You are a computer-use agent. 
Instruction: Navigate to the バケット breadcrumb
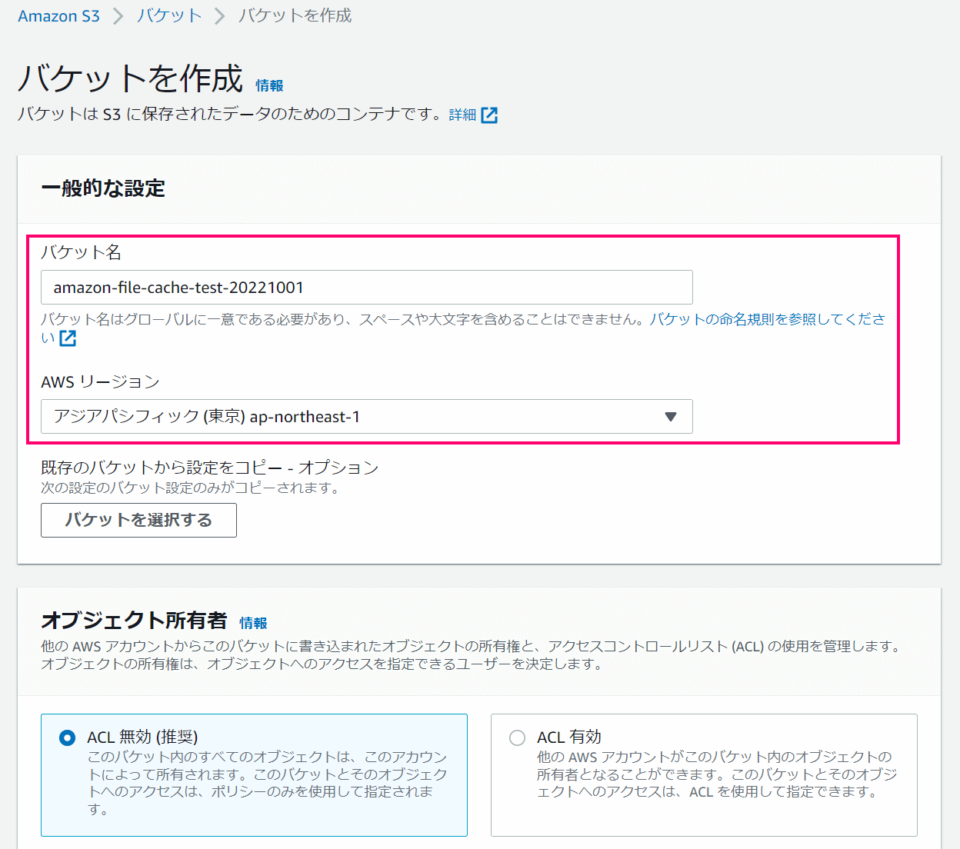coord(168,16)
